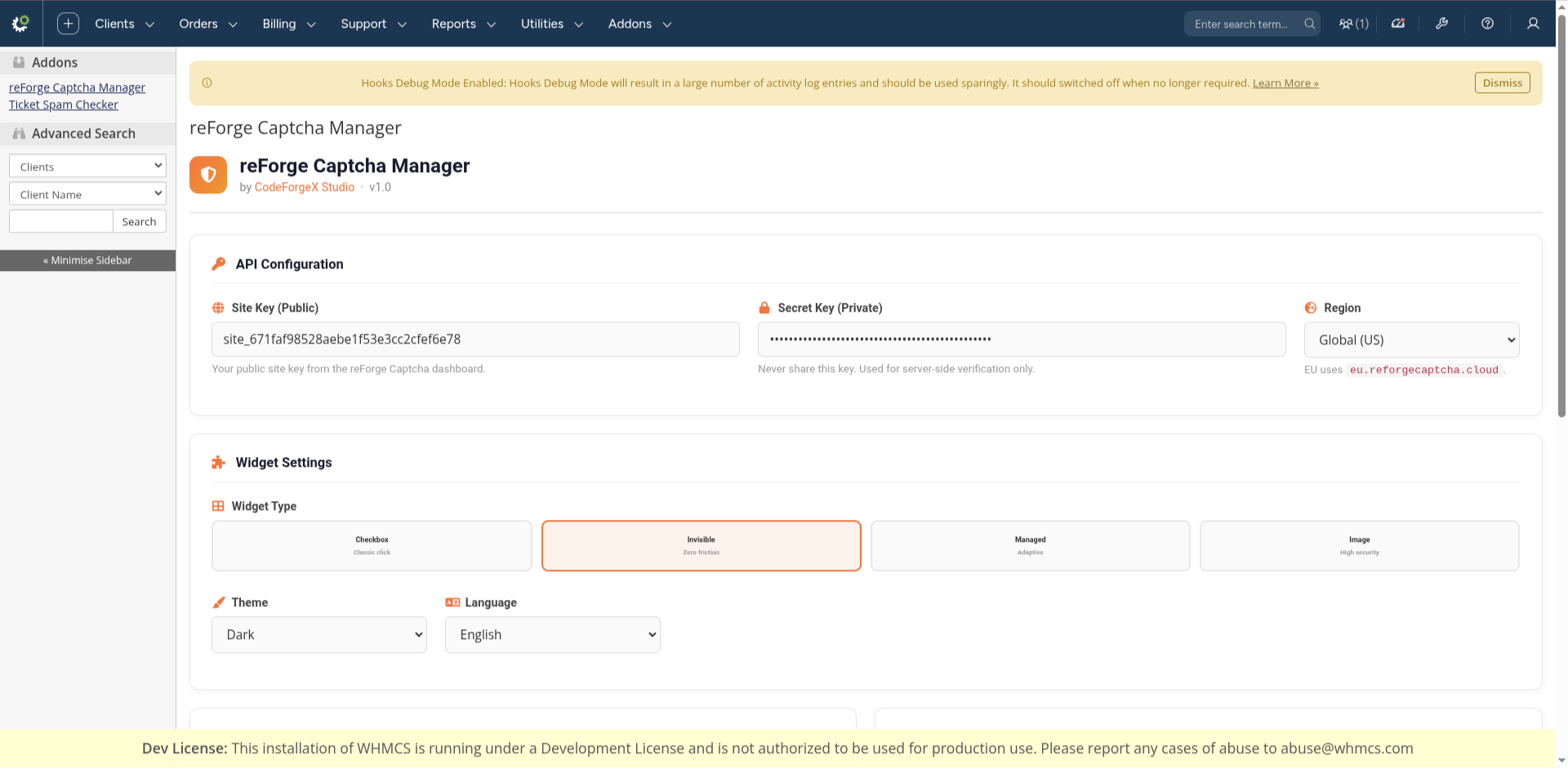Open the help question mark icon
Viewport: 1568px width, 768px height.
point(1487,24)
